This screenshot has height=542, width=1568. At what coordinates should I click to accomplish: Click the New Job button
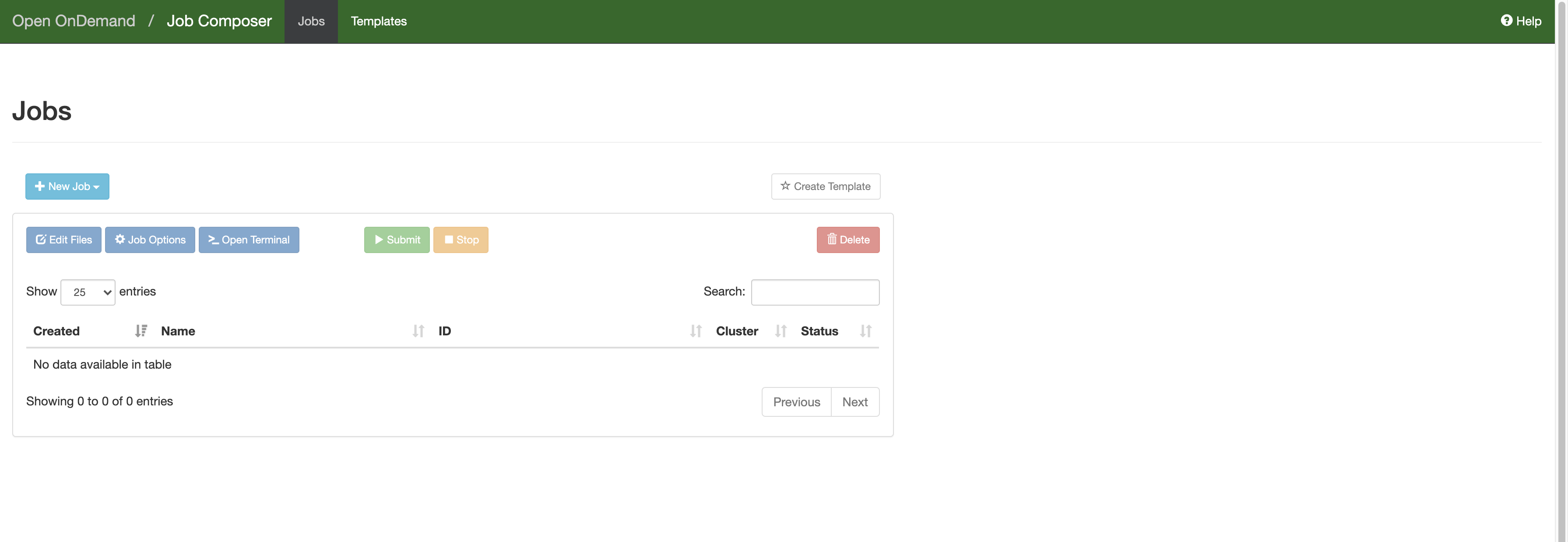tap(67, 186)
